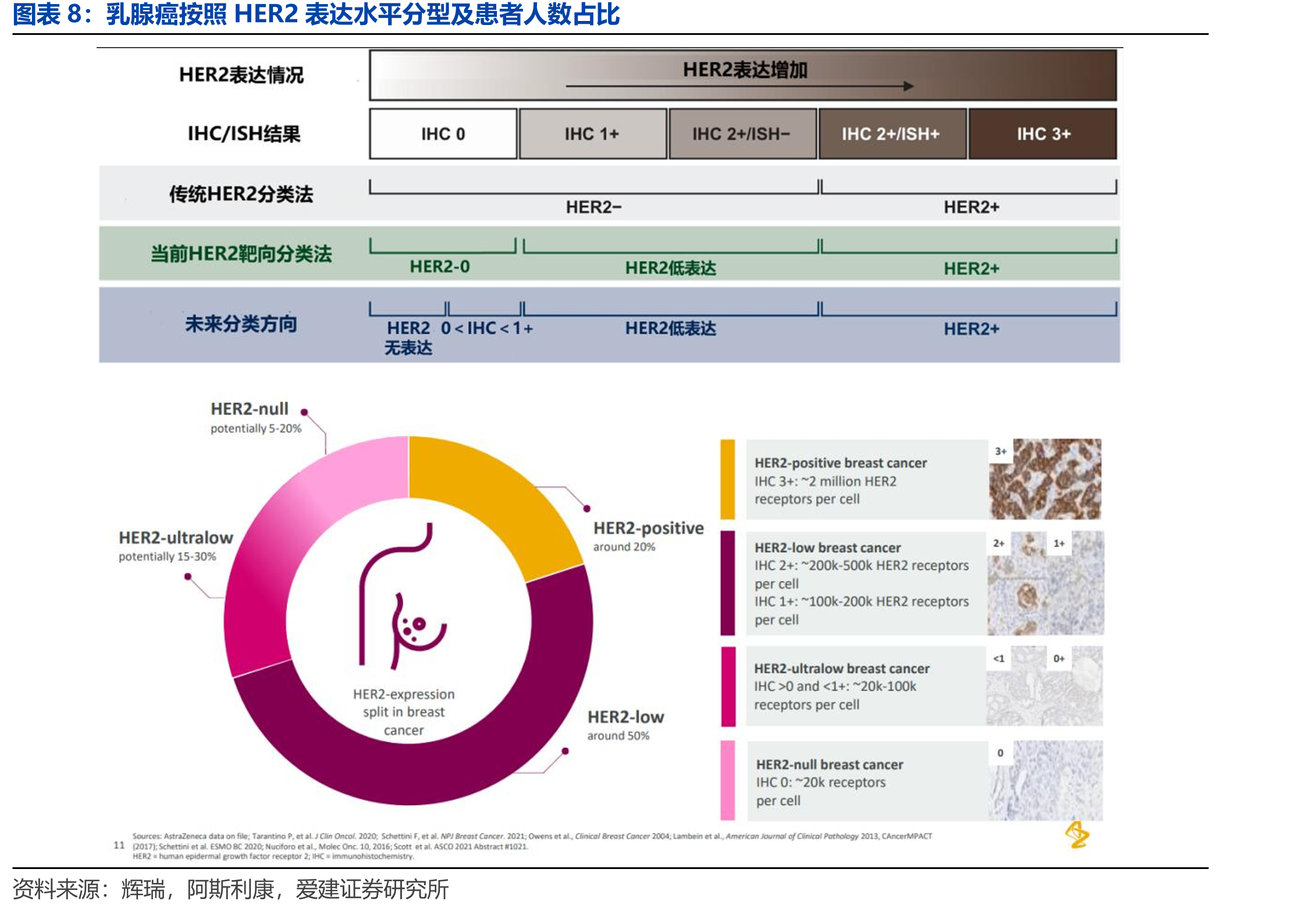Image resolution: width=1316 pixels, height=908 pixels.
Task: Click the IHC 1+ box
Action: tap(593, 134)
